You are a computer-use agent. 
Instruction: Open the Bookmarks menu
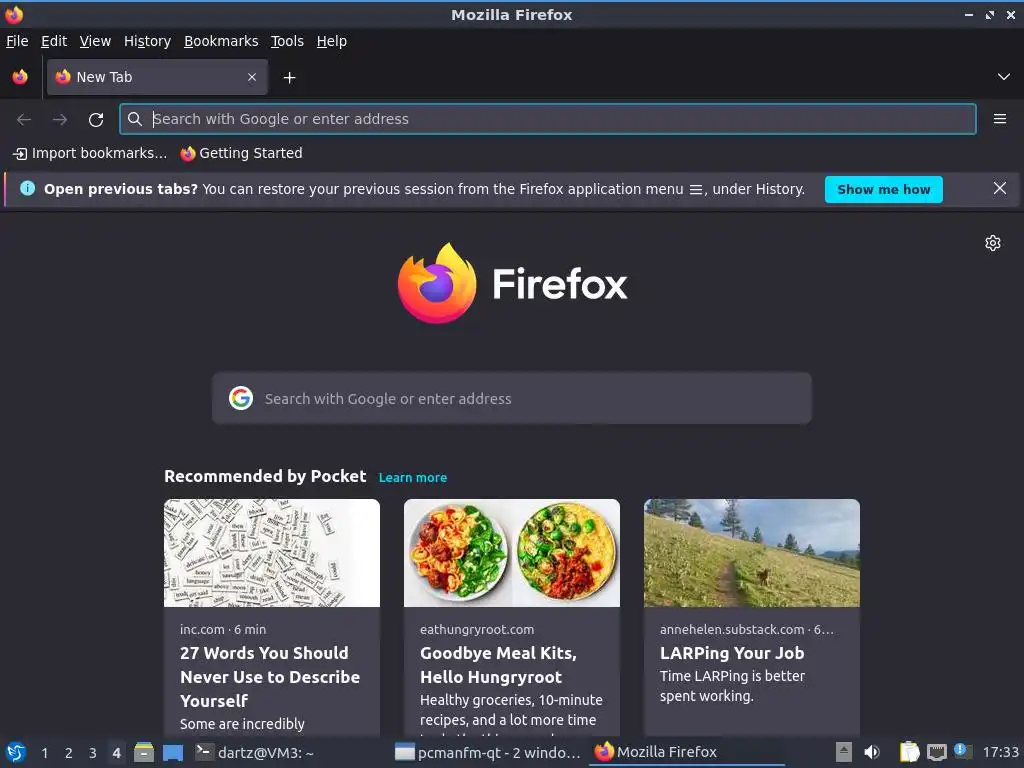(x=221, y=41)
